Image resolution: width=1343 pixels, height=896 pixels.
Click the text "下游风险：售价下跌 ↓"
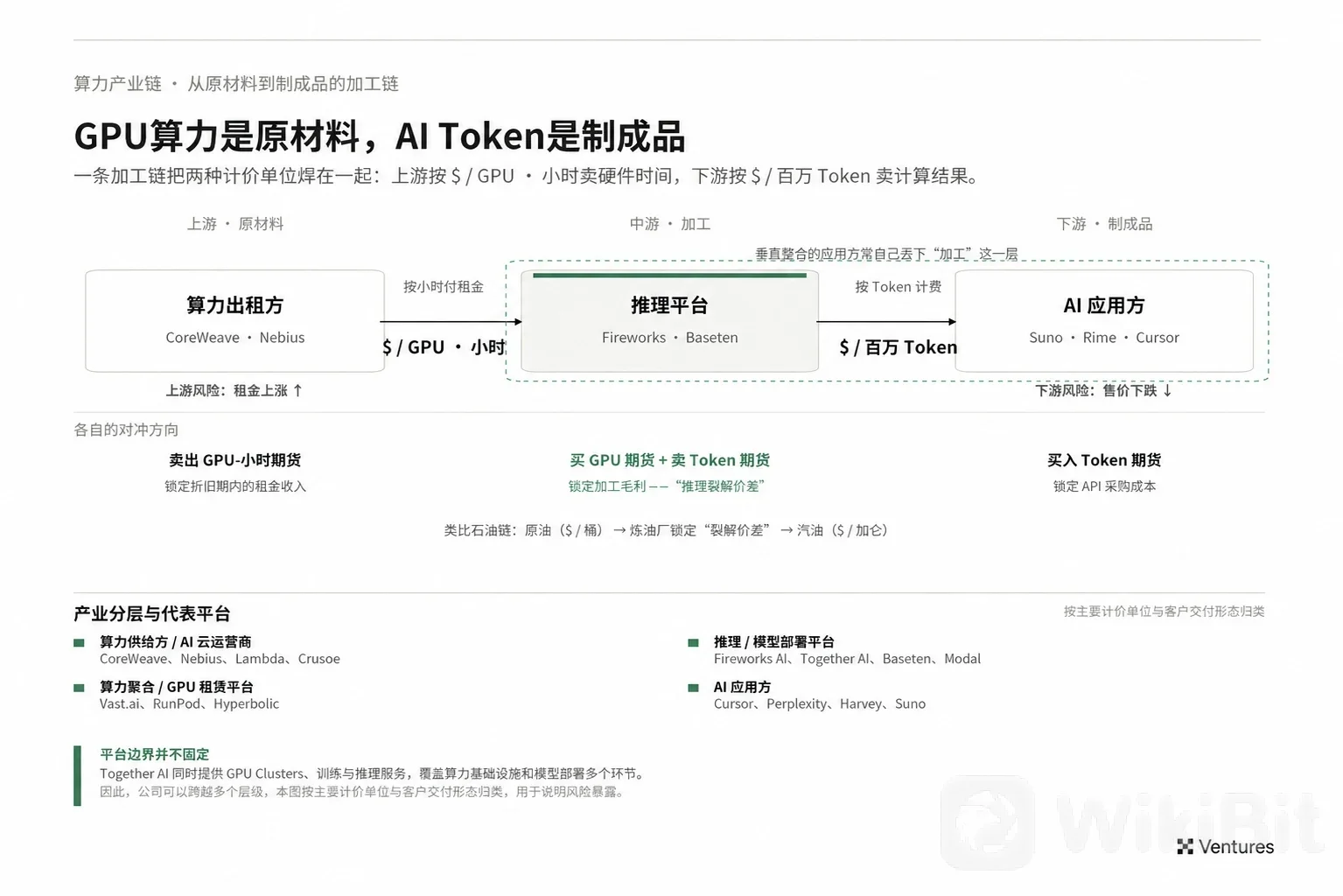[1104, 390]
